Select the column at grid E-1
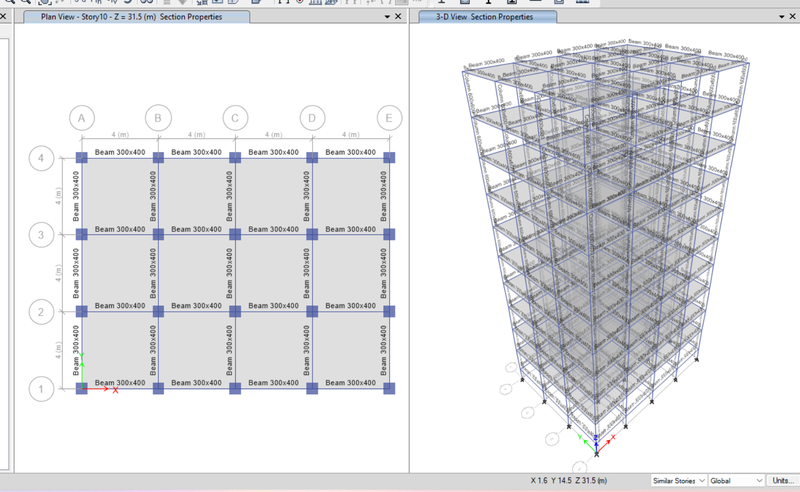Image resolution: width=800 pixels, height=492 pixels. tap(389, 388)
